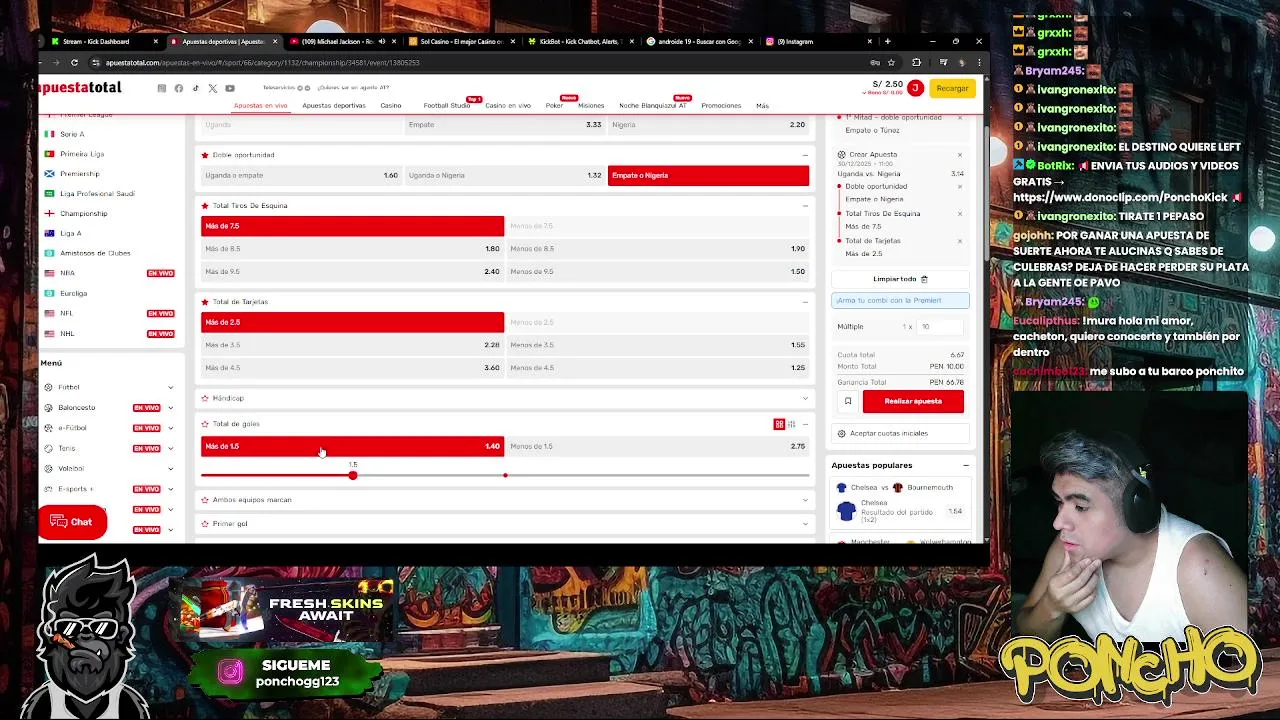Open the Promociones nav item
The image size is (1280, 720).
point(721,105)
